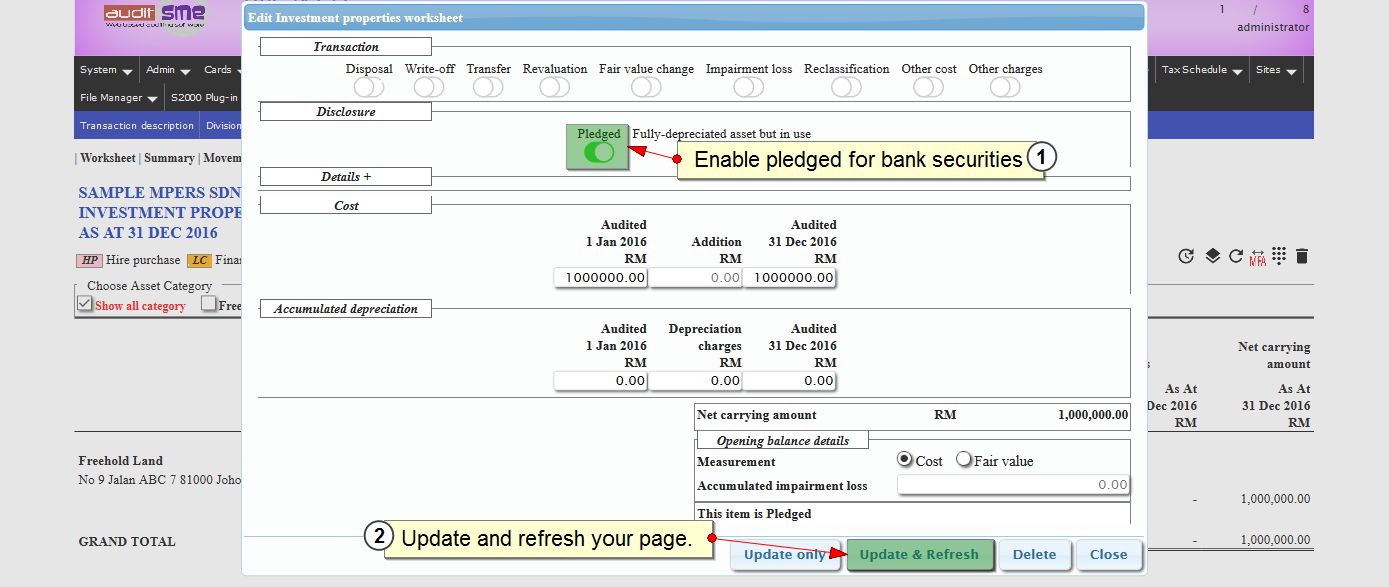Click the history clock icon
This screenshot has width=1389, height=587.
click(1186, 256)
